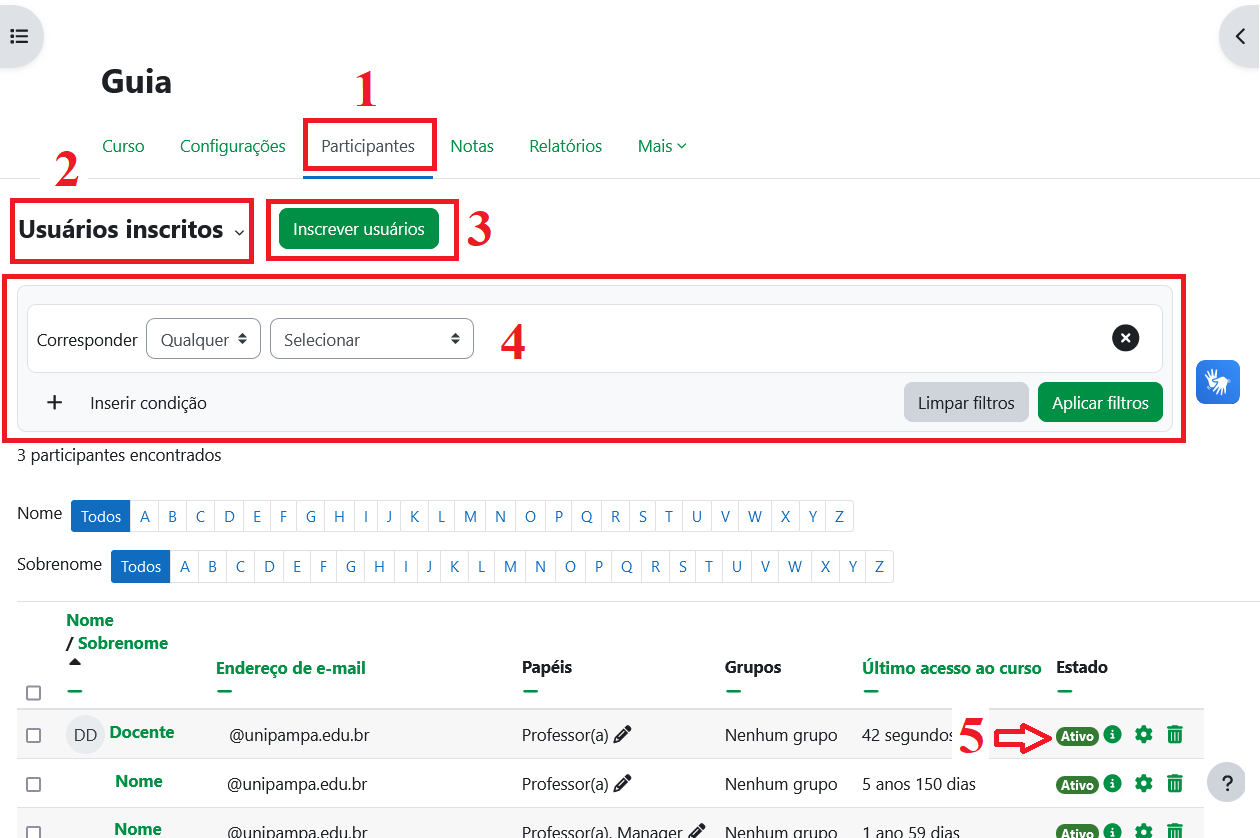Screen dimensions: 1260x838
Task: Open the Qualquer match dropdown
Action: point(203,339)
